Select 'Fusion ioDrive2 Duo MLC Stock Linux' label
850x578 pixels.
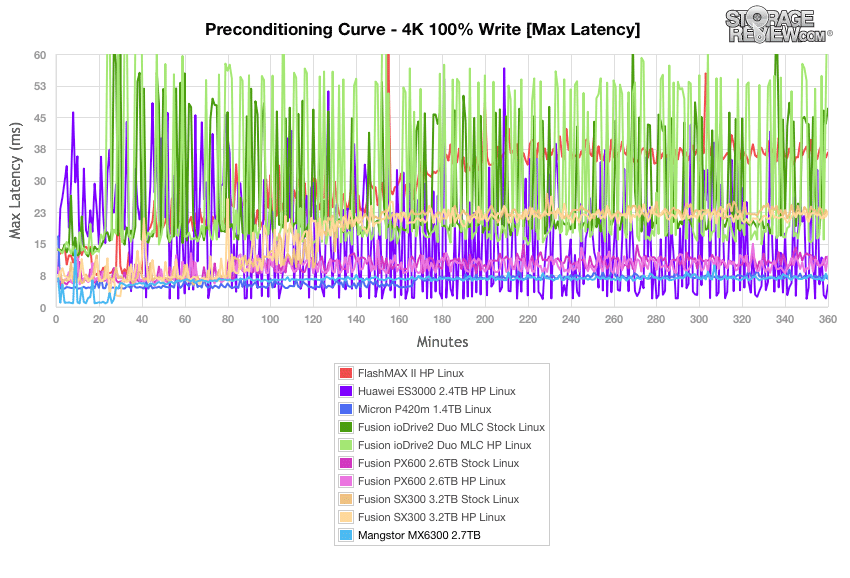pos(452,427)
